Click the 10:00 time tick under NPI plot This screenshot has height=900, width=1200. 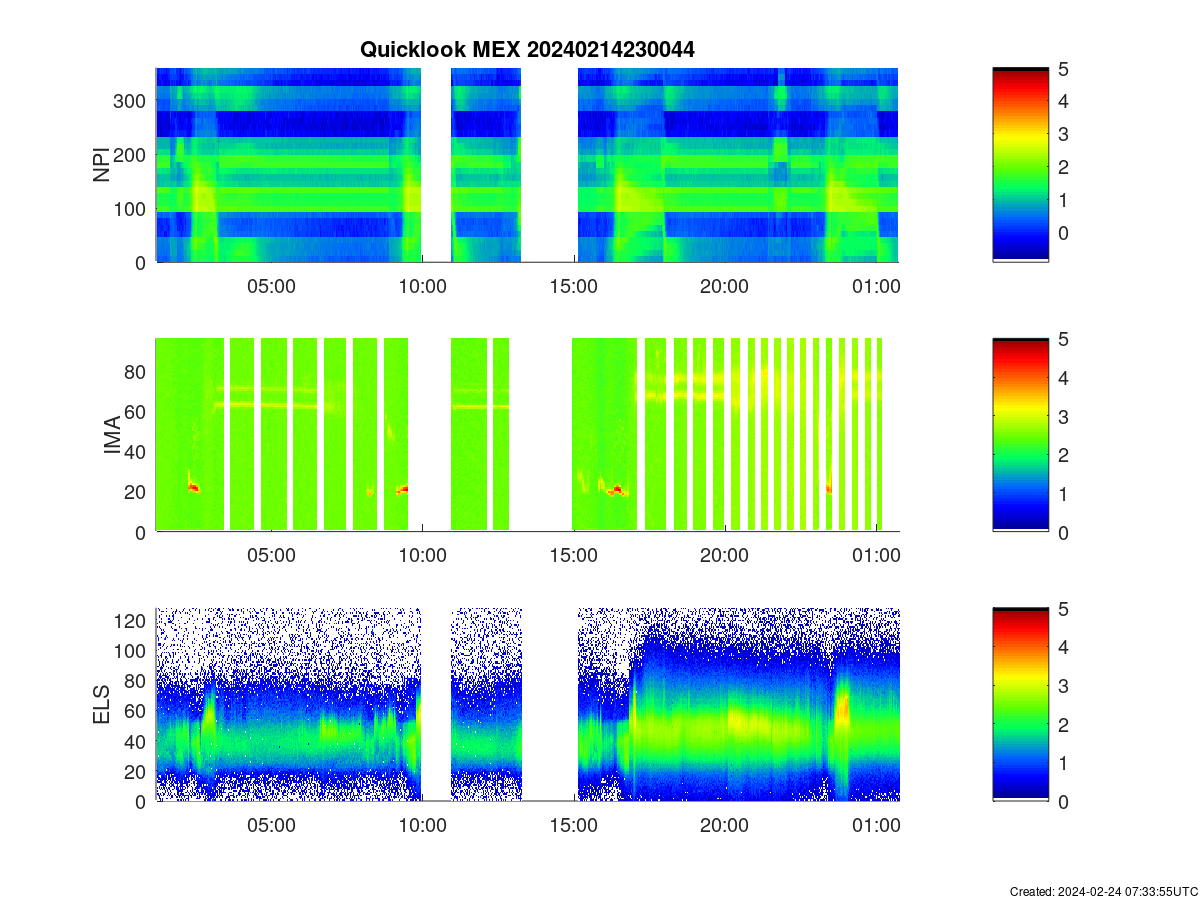click(422, 285)
